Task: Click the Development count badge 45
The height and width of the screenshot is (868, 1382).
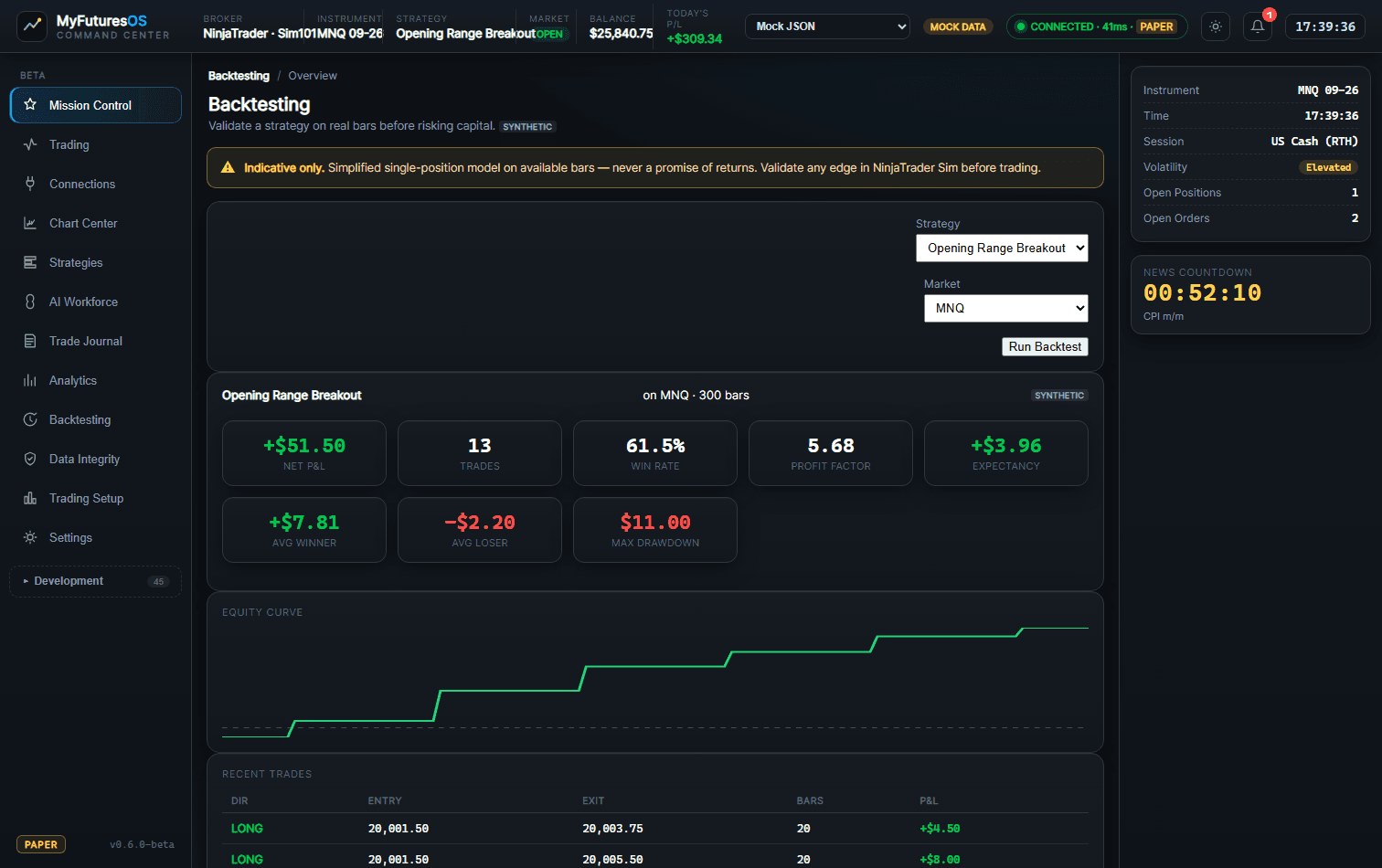Action: pyautogui.click(x=159, y=581)
